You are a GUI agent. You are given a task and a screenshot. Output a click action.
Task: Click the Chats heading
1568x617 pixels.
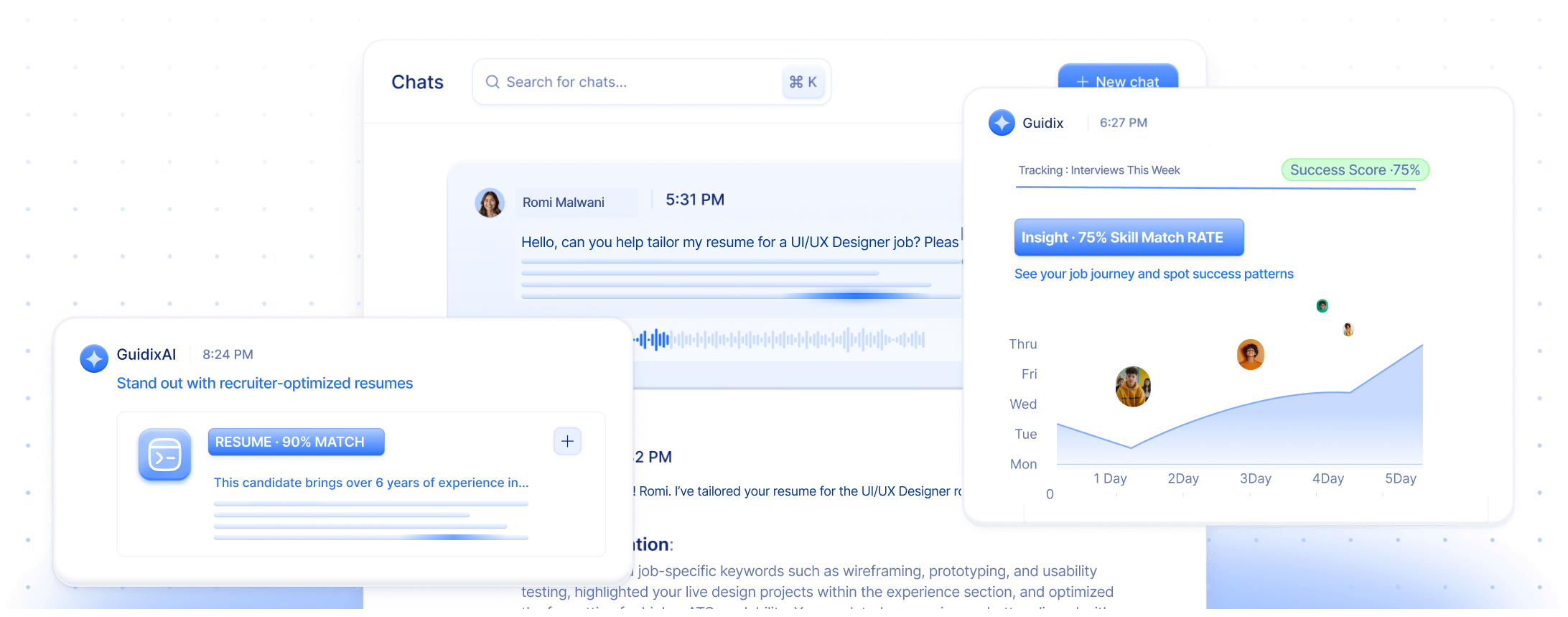pos(417,82)
